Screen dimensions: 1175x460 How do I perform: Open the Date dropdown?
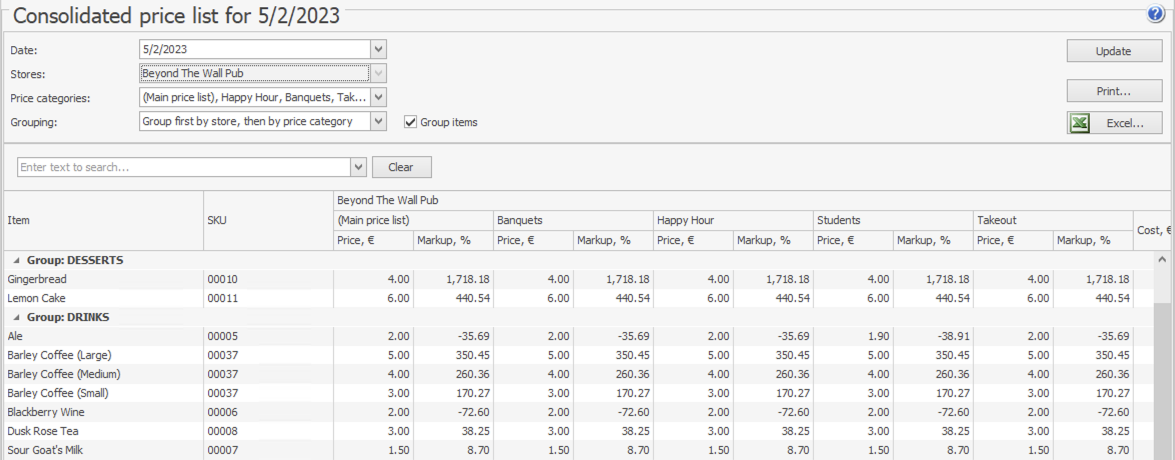[378, 49]
